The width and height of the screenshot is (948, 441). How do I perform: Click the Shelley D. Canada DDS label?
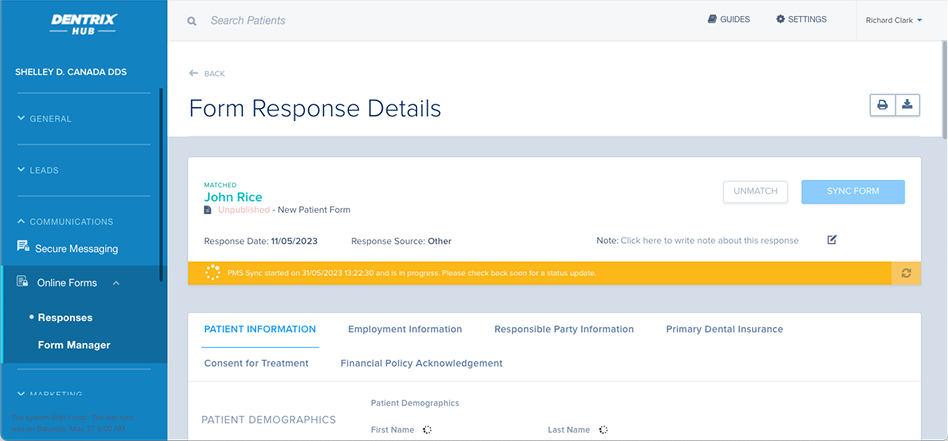pos(71,72)
